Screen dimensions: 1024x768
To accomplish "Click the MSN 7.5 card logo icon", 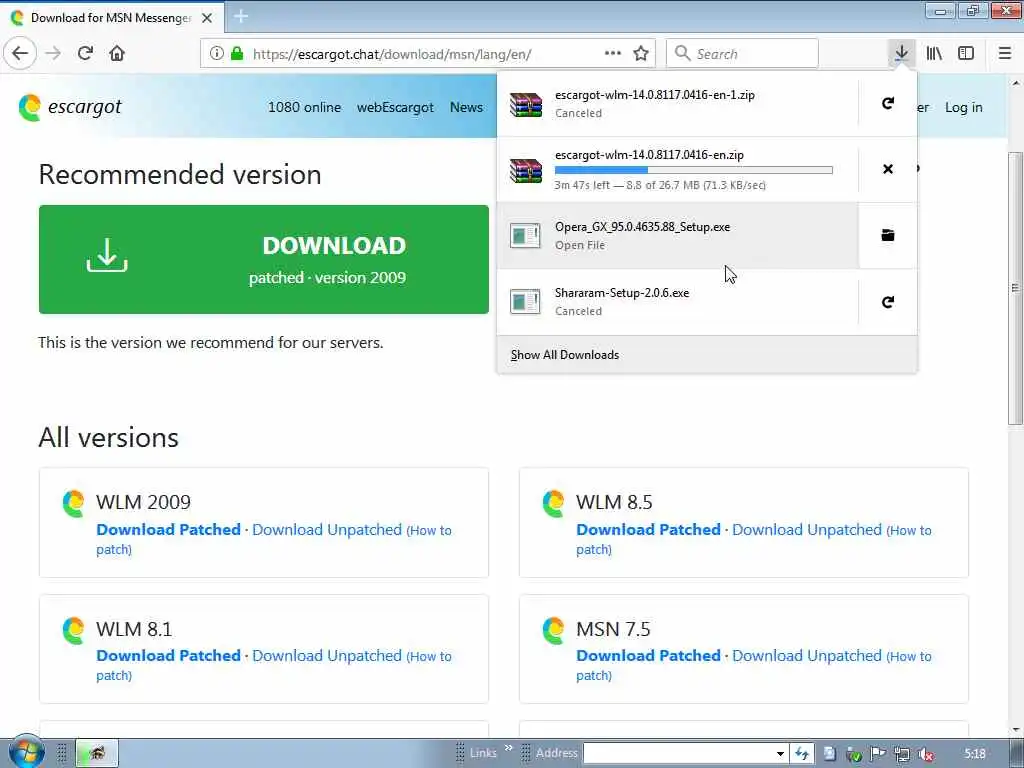I will click(553, 630).
